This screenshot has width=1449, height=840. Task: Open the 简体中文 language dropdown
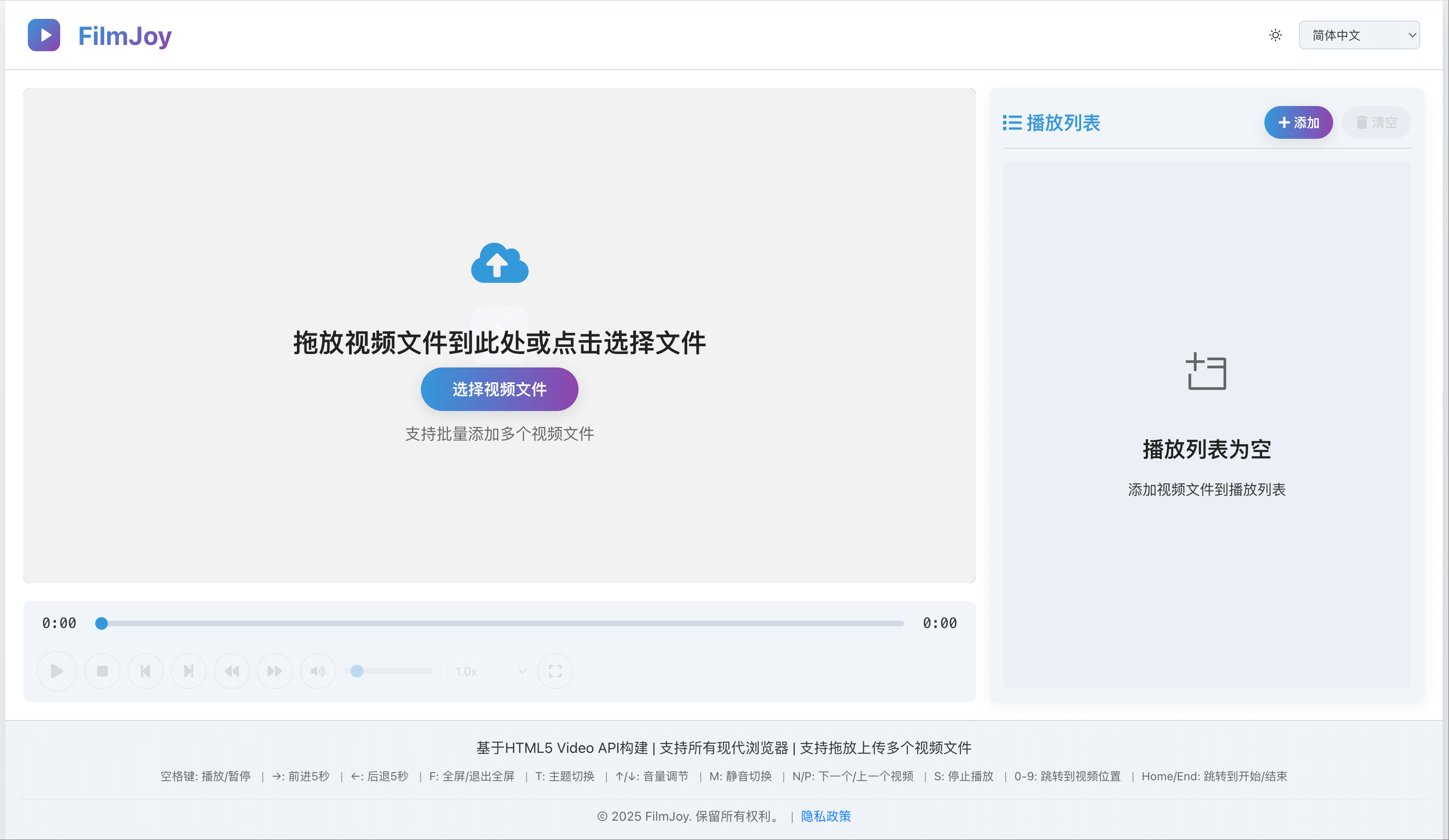coord(1359,35)
